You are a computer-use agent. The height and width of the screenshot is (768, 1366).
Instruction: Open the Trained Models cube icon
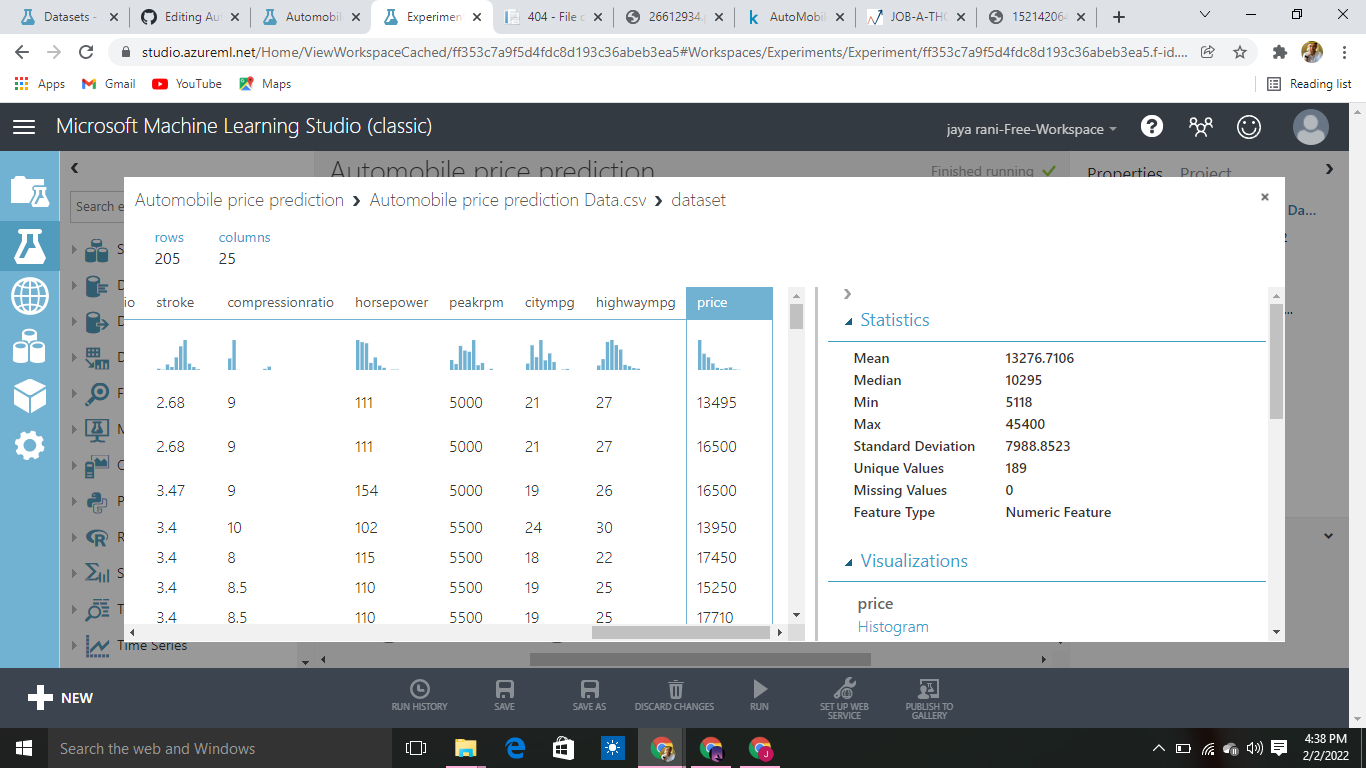pos(29,396)
